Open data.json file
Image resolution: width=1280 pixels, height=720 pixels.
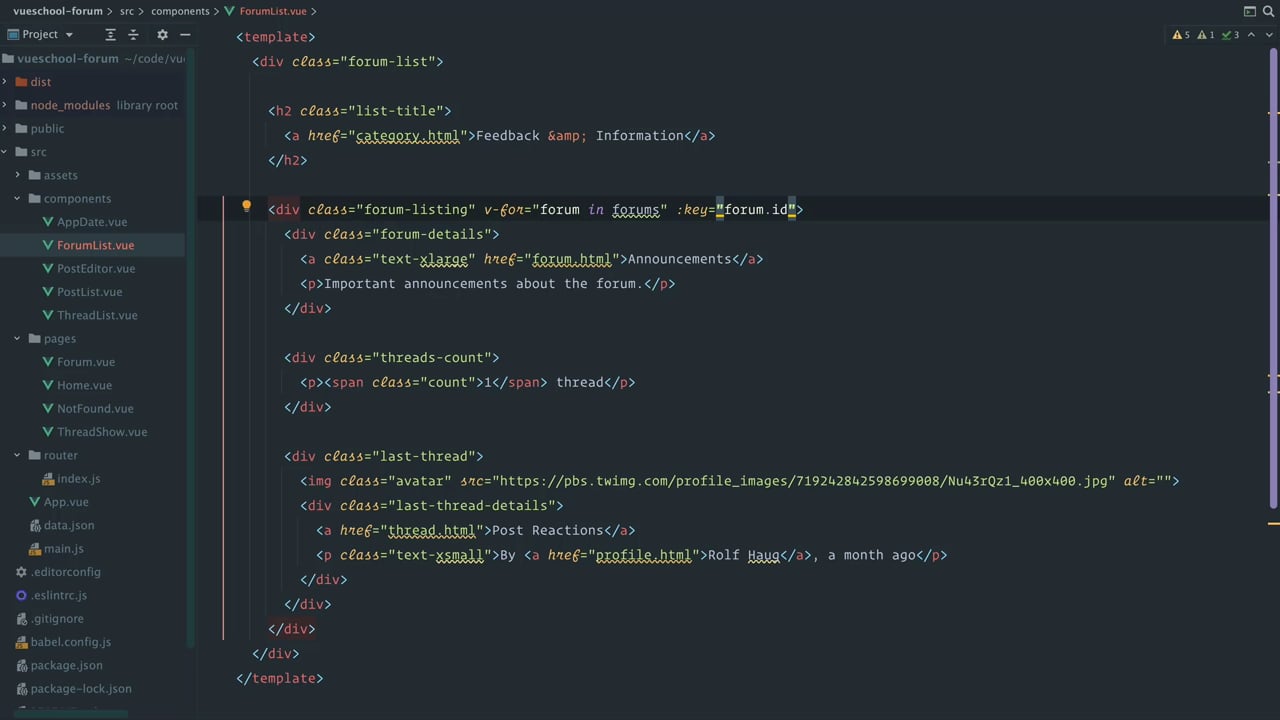[69, 525]
